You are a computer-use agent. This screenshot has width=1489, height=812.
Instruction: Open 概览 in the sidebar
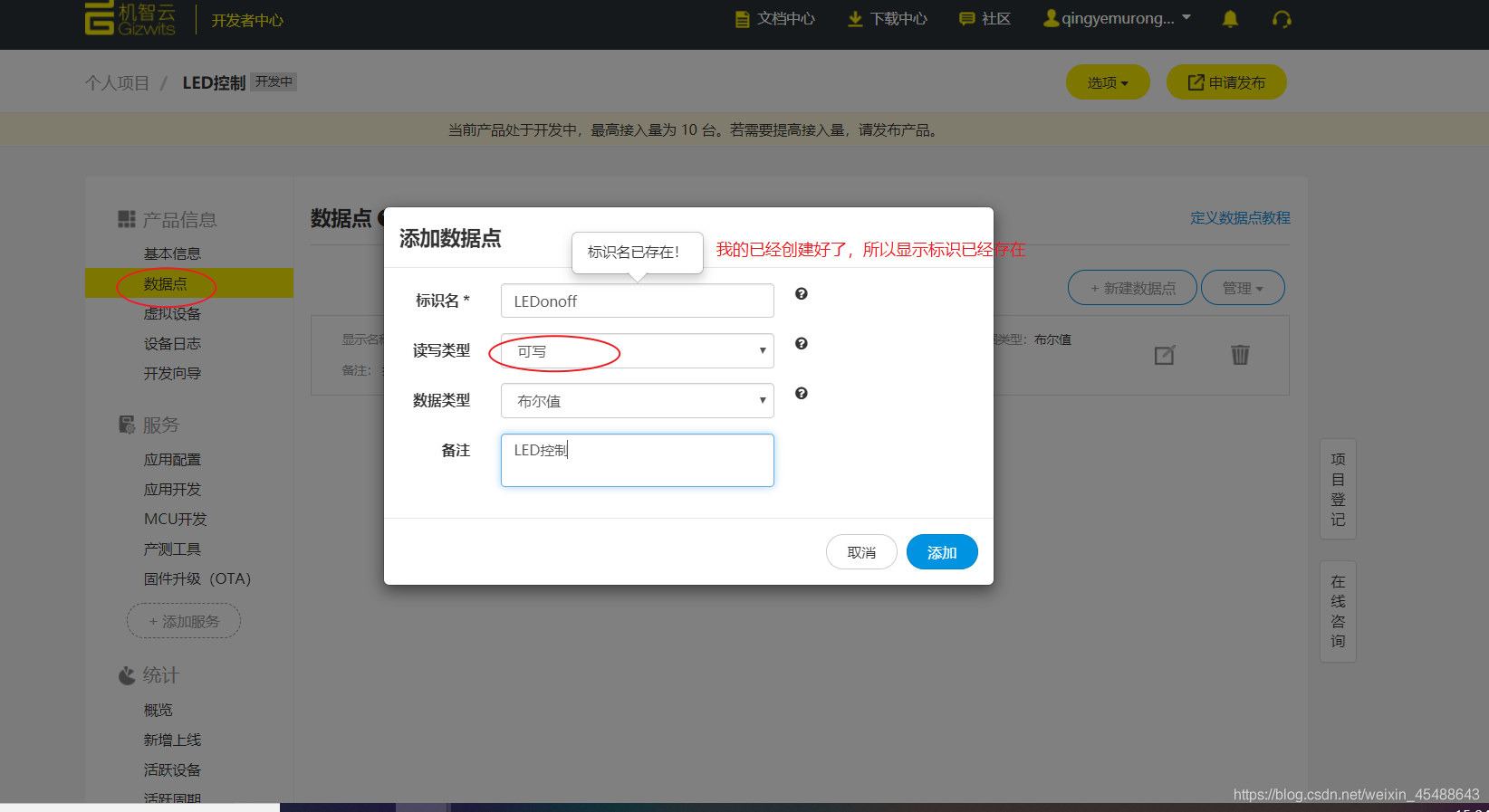pyautogui.click(x=158, y=711)
